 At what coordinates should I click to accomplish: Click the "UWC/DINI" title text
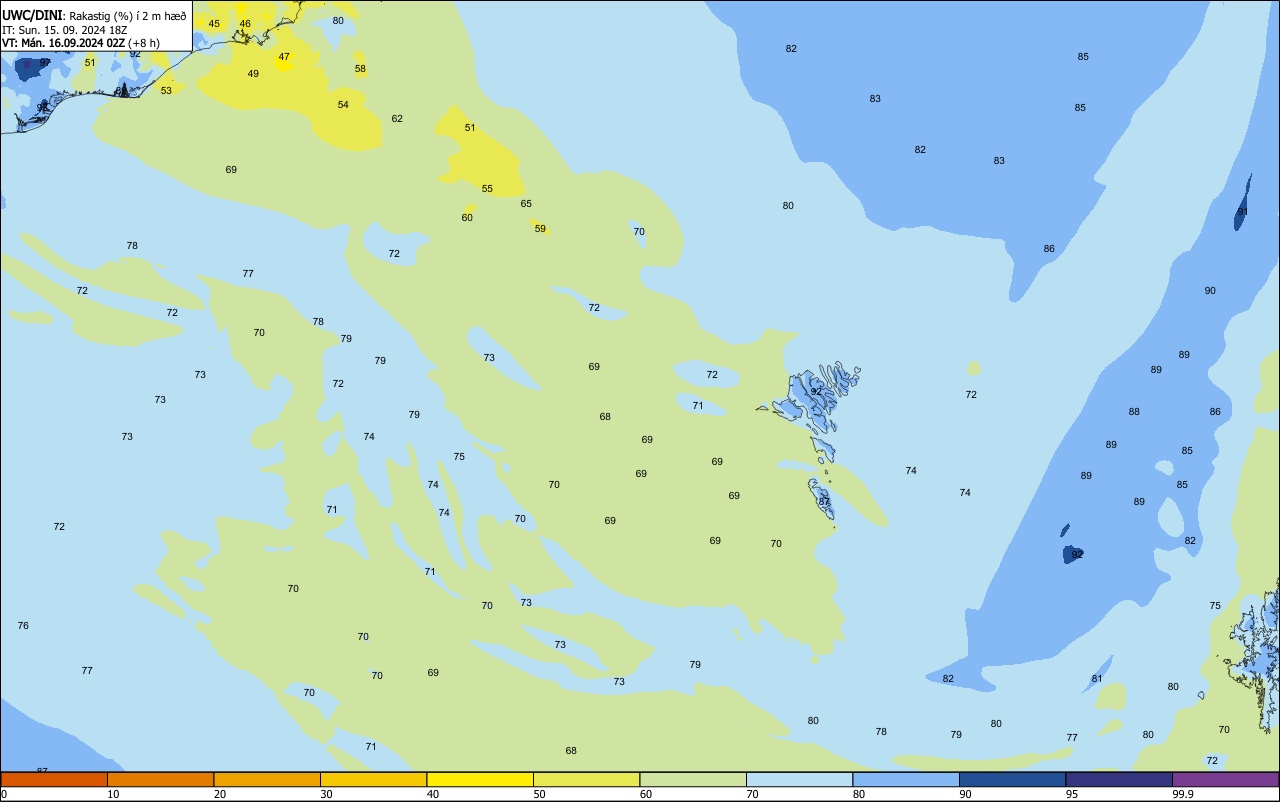[x=33, y=16]
